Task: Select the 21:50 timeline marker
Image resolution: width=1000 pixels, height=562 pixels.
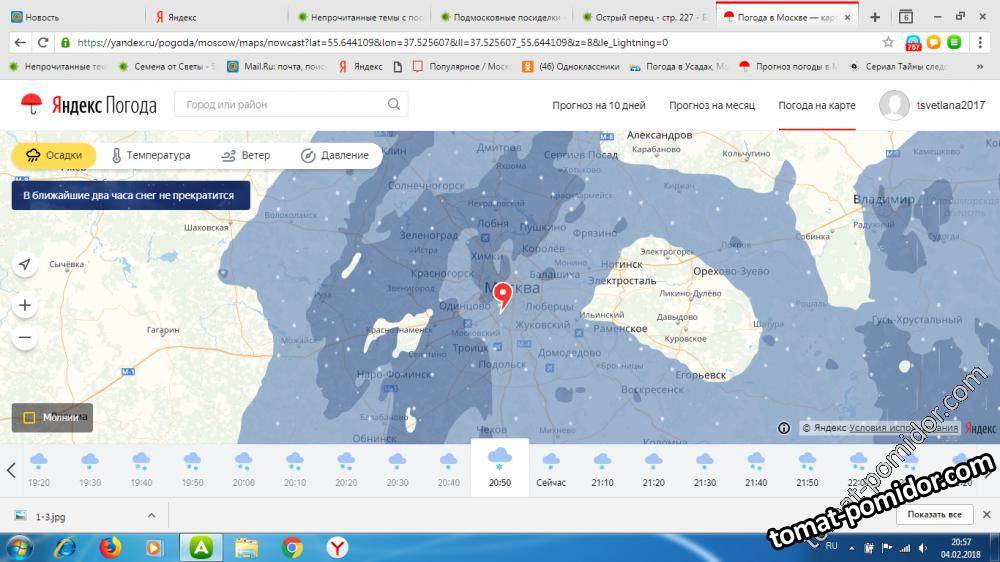Action: (807, 470)
